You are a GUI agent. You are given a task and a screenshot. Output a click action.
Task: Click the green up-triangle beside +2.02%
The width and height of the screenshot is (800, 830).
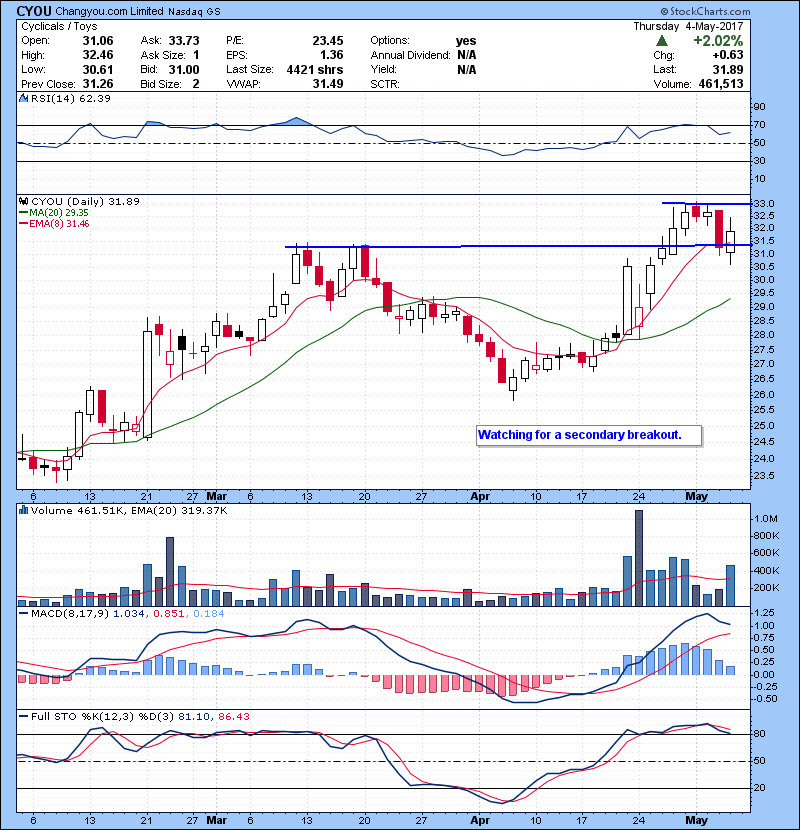(x=661, y=41)
